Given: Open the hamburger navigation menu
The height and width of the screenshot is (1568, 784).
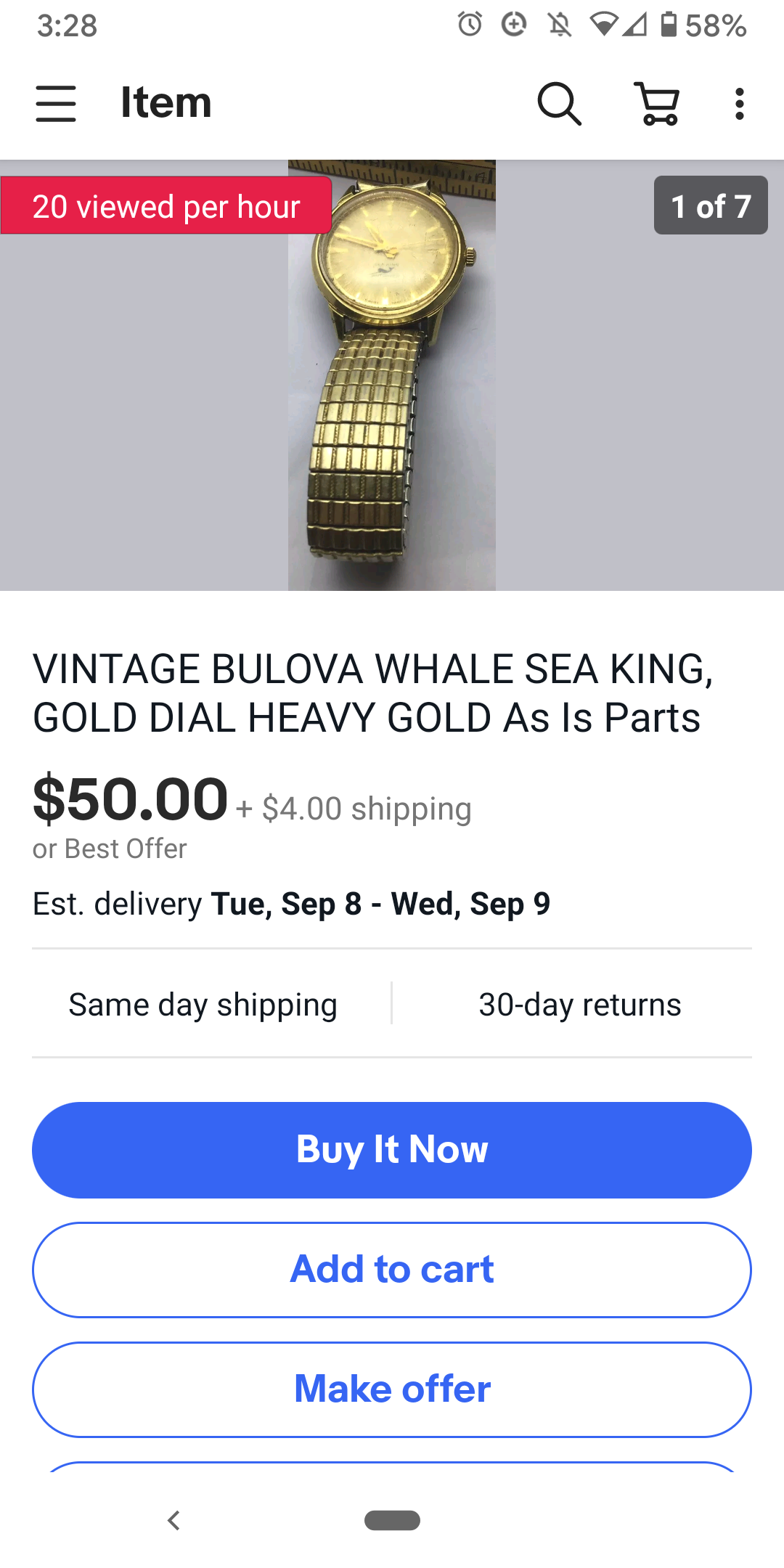Looking at the screenshot, I should point(56,103).
